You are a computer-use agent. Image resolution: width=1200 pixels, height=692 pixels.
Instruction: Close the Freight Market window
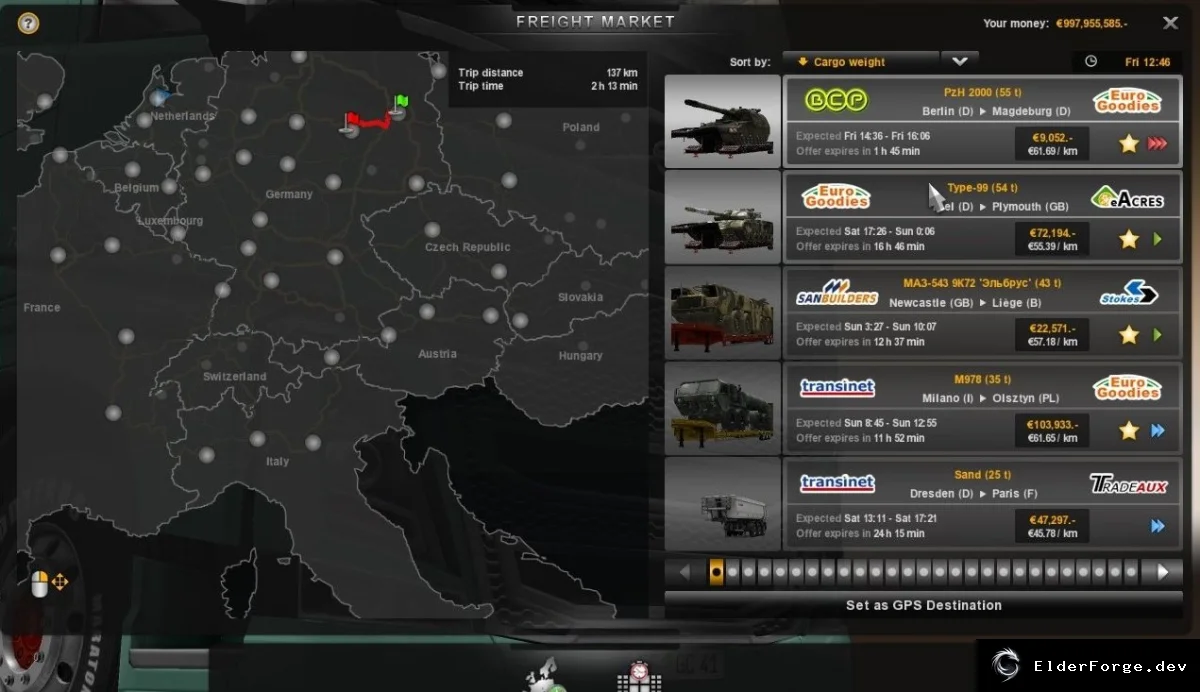(1170, 23)
